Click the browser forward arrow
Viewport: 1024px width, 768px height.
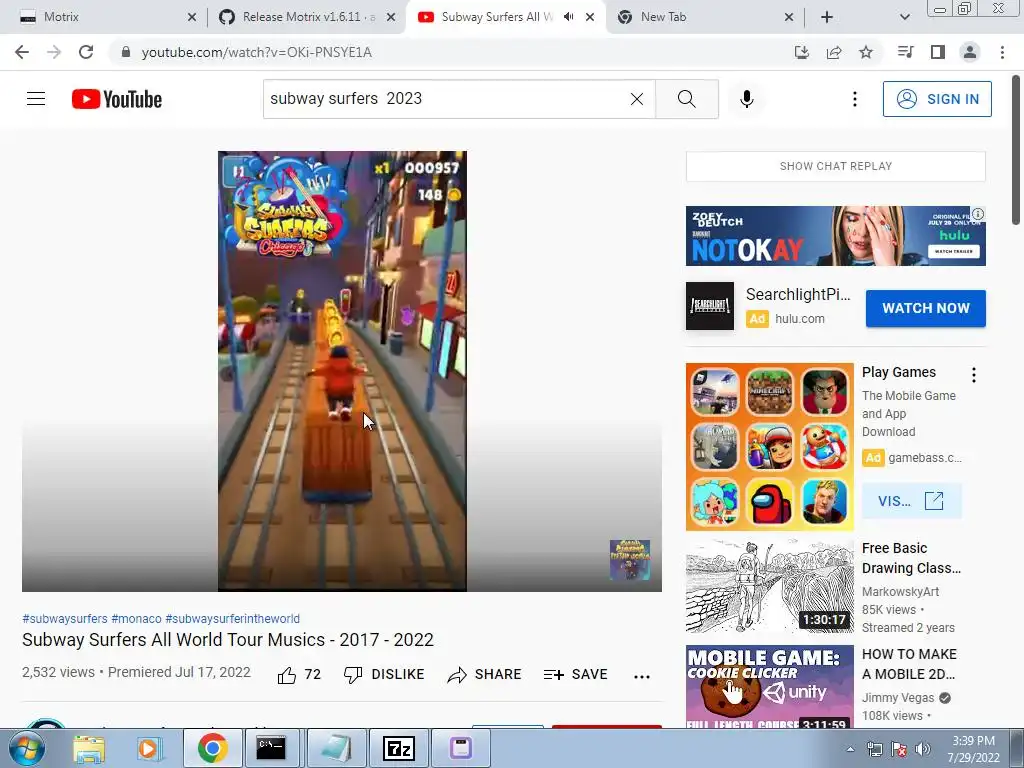pyautogui.click(x=54, y=52)
